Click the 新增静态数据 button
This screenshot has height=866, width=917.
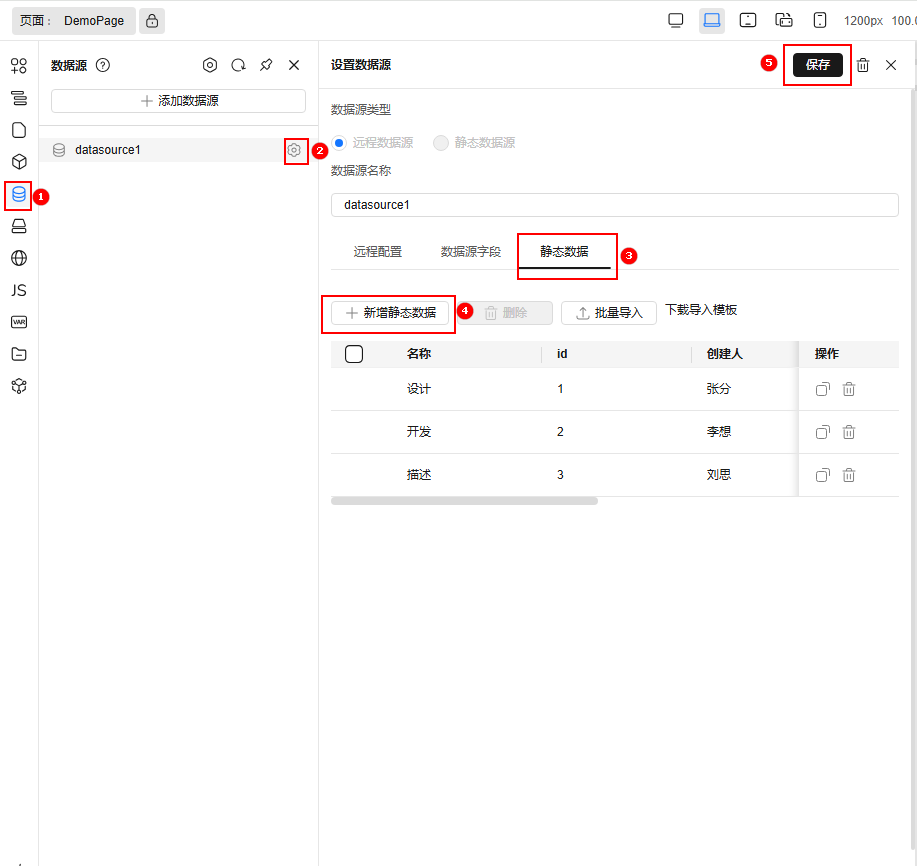click(390, 313)
